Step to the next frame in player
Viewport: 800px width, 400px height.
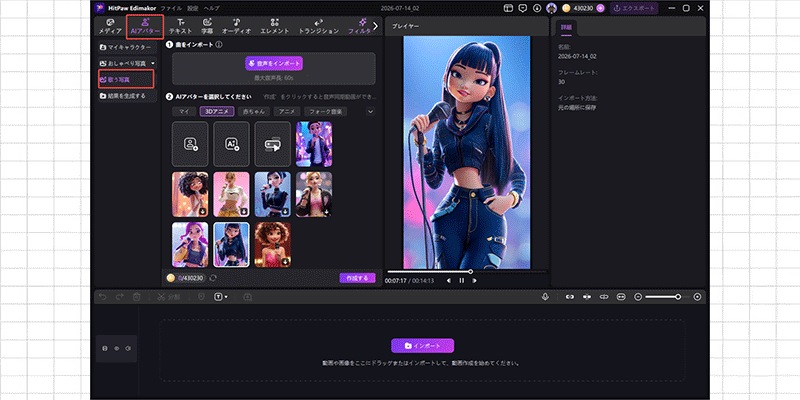tap(474, 280)
